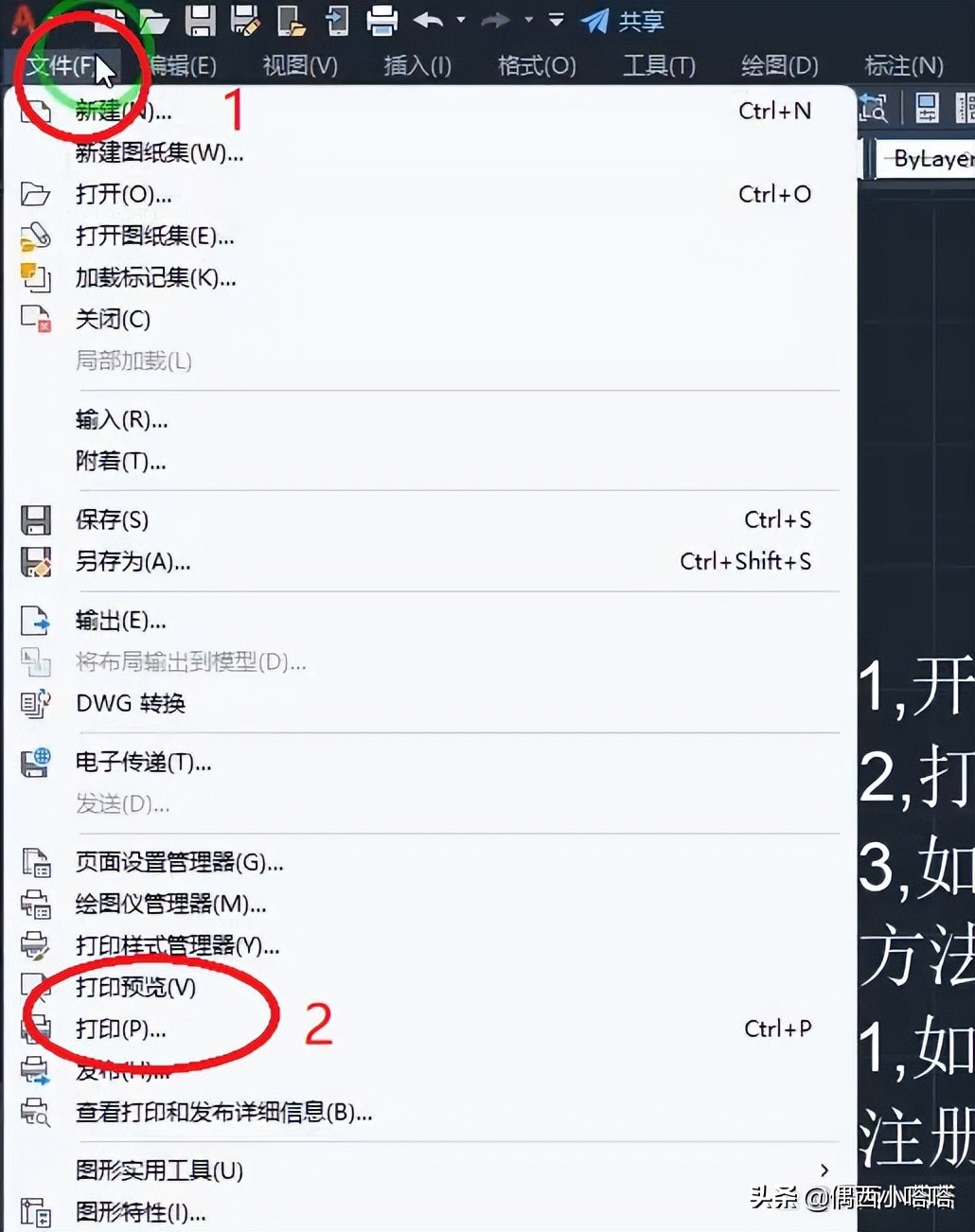
Task: Click the Undo arrow icon
Action: tap(429, 20)
